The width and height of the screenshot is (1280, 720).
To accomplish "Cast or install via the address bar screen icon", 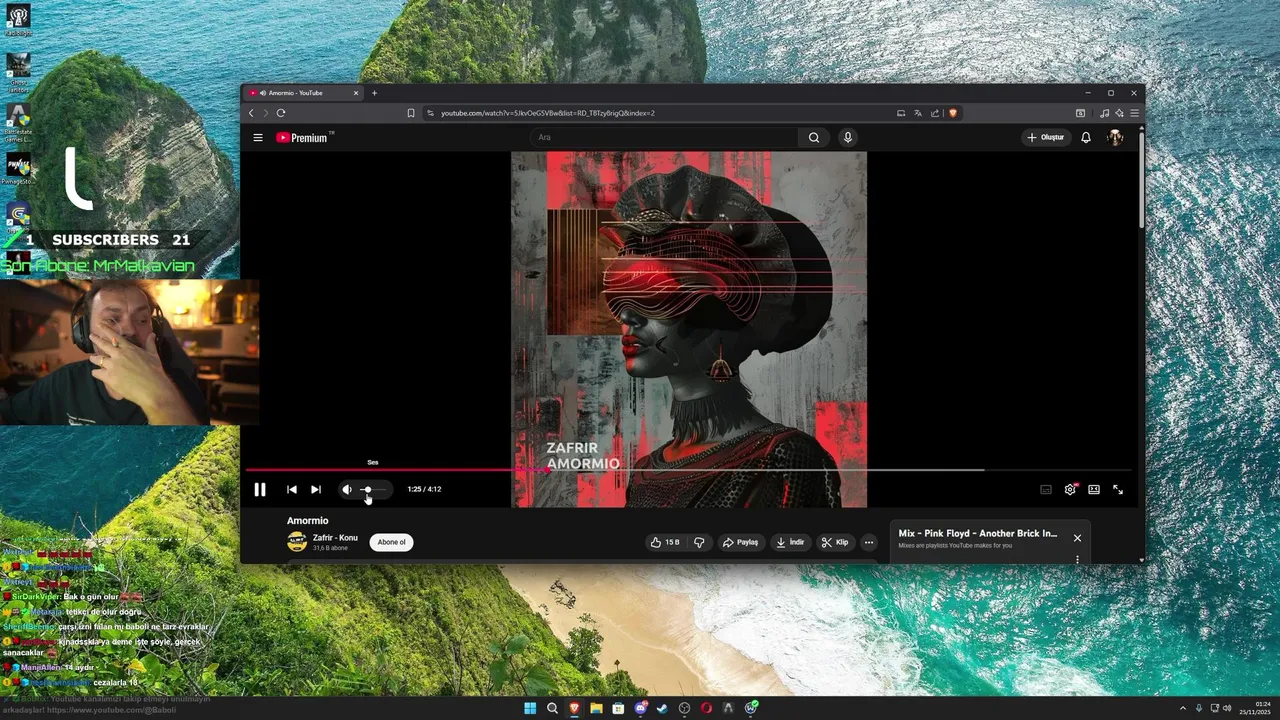I will click(901, 113).
